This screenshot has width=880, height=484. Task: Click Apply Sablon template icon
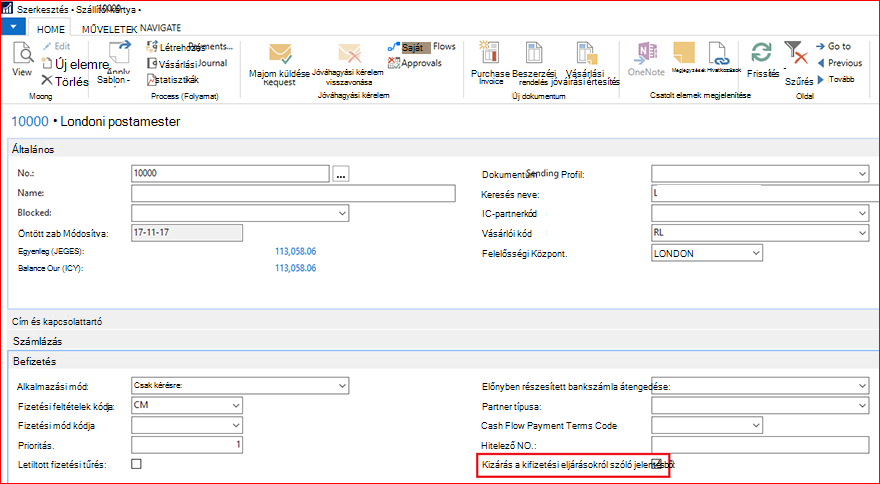coord(120,54)
